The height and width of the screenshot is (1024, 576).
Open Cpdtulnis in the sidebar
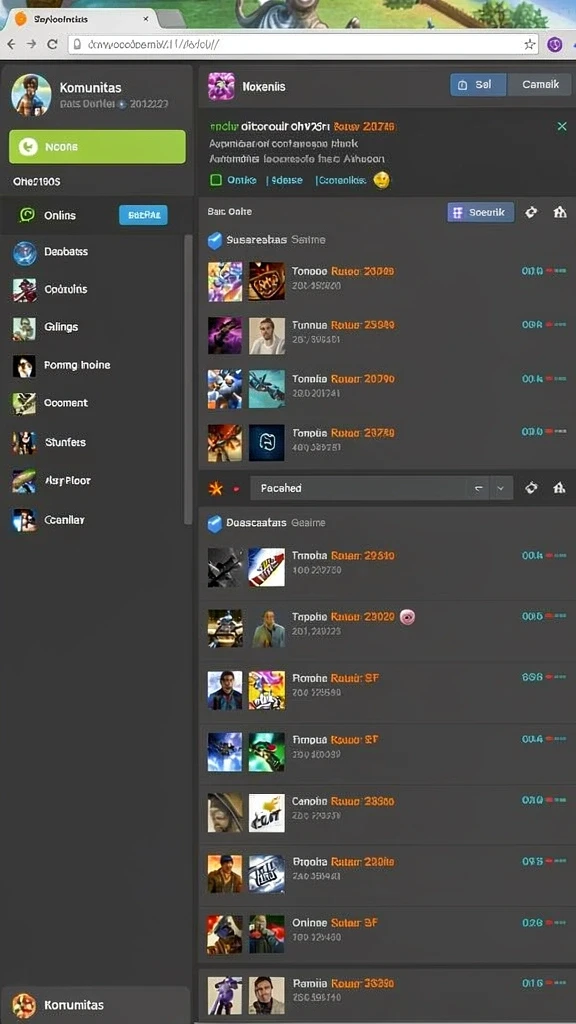[65, 289]
